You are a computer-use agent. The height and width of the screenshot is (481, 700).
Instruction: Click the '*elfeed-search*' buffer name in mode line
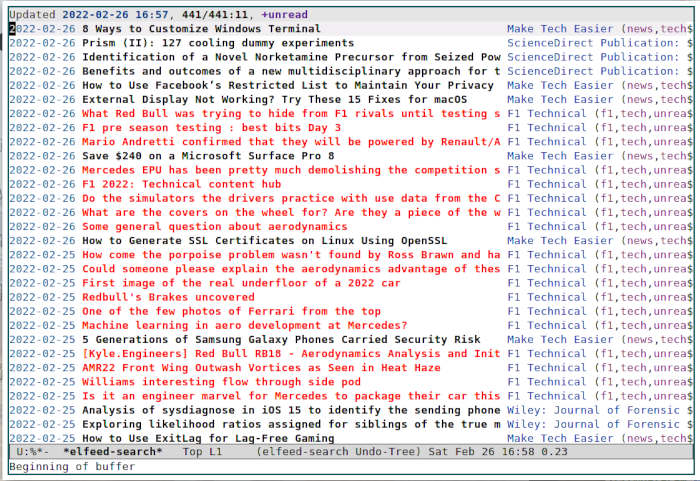(112, 452)
